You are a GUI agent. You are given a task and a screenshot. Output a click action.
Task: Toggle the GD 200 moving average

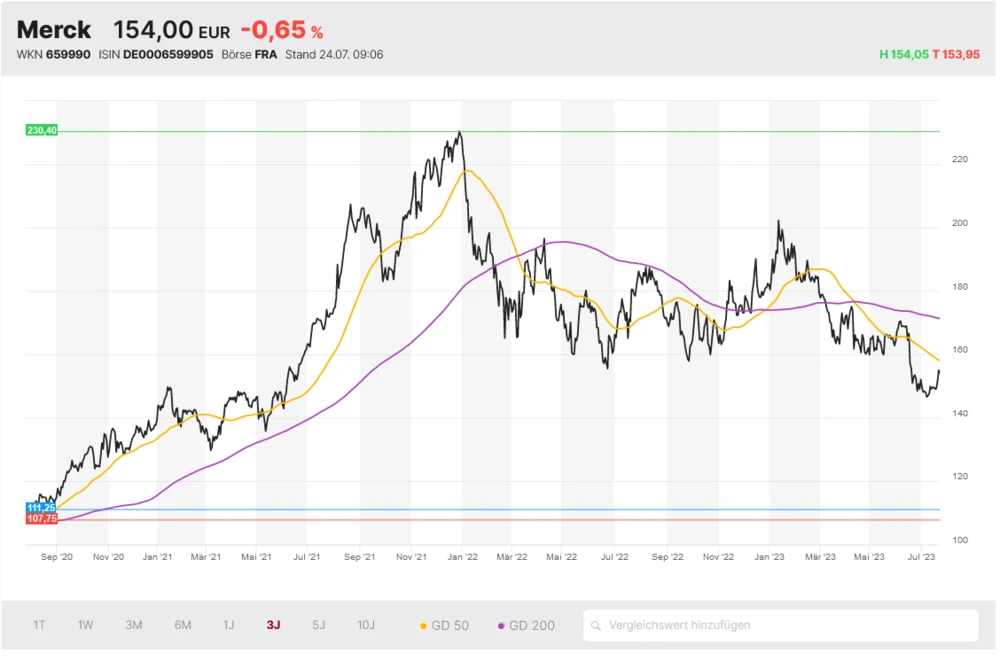coord(526,625)
